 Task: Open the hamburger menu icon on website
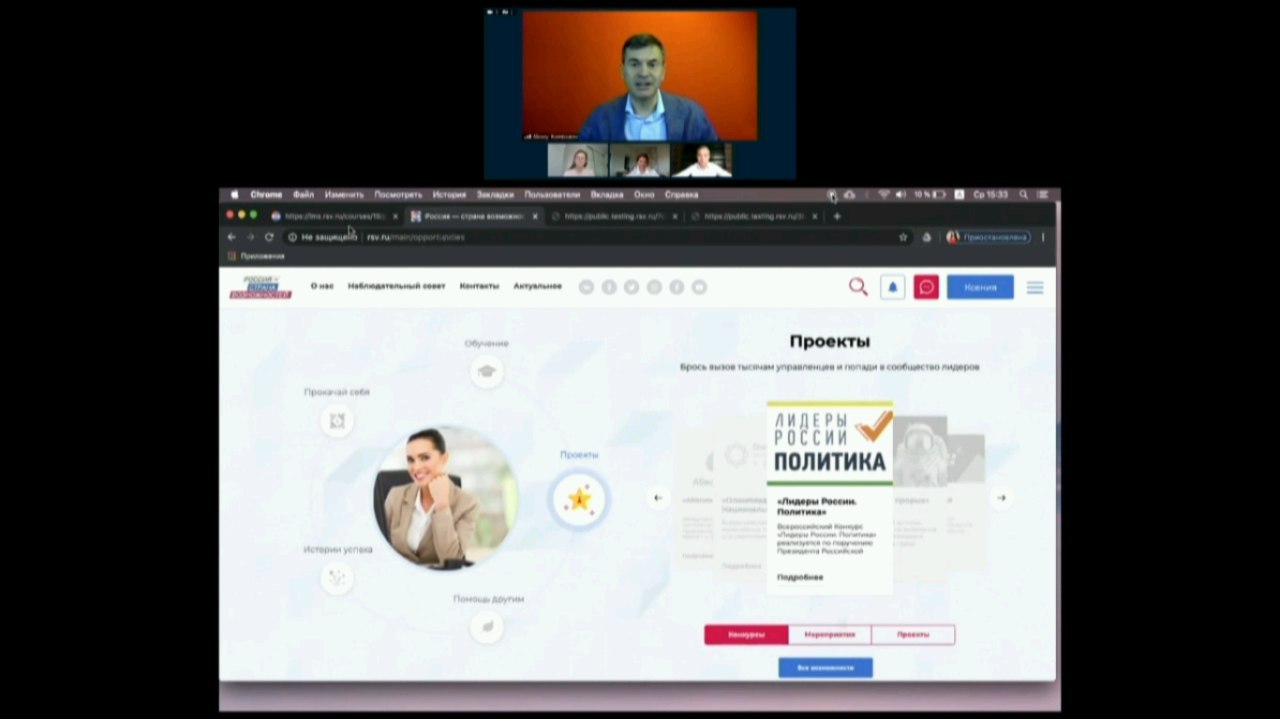pos(1035,287)
